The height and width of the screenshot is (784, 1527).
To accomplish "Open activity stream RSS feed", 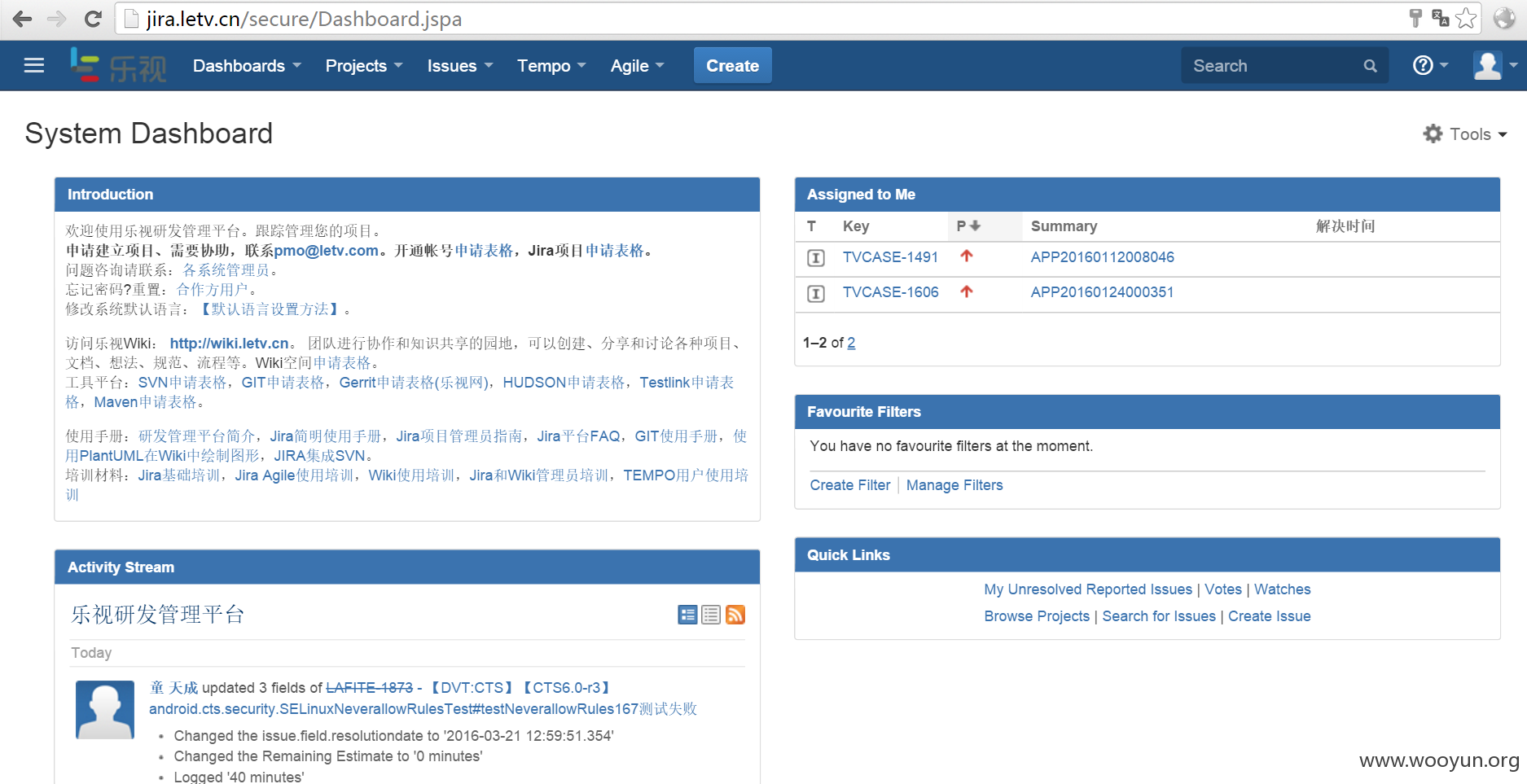I will (735, 615).
